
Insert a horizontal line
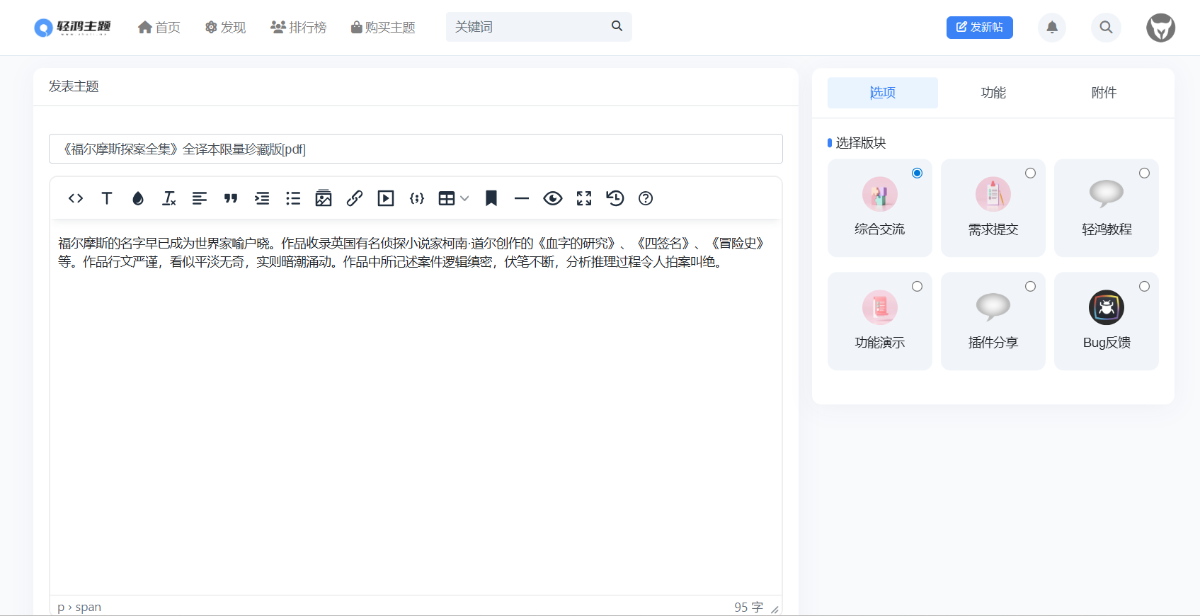pos(522,198)
